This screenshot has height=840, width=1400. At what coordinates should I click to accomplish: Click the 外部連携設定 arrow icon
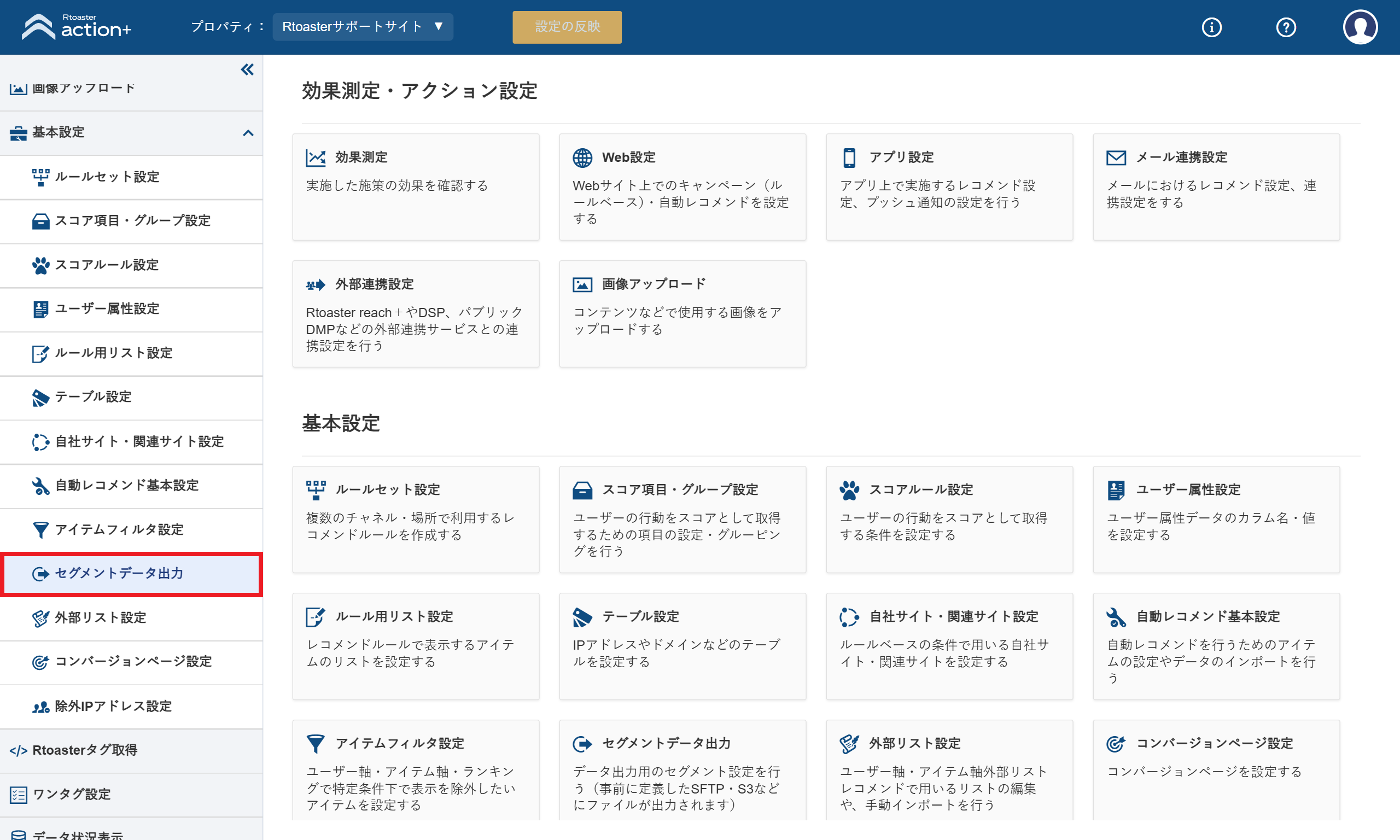pos(315,285)
